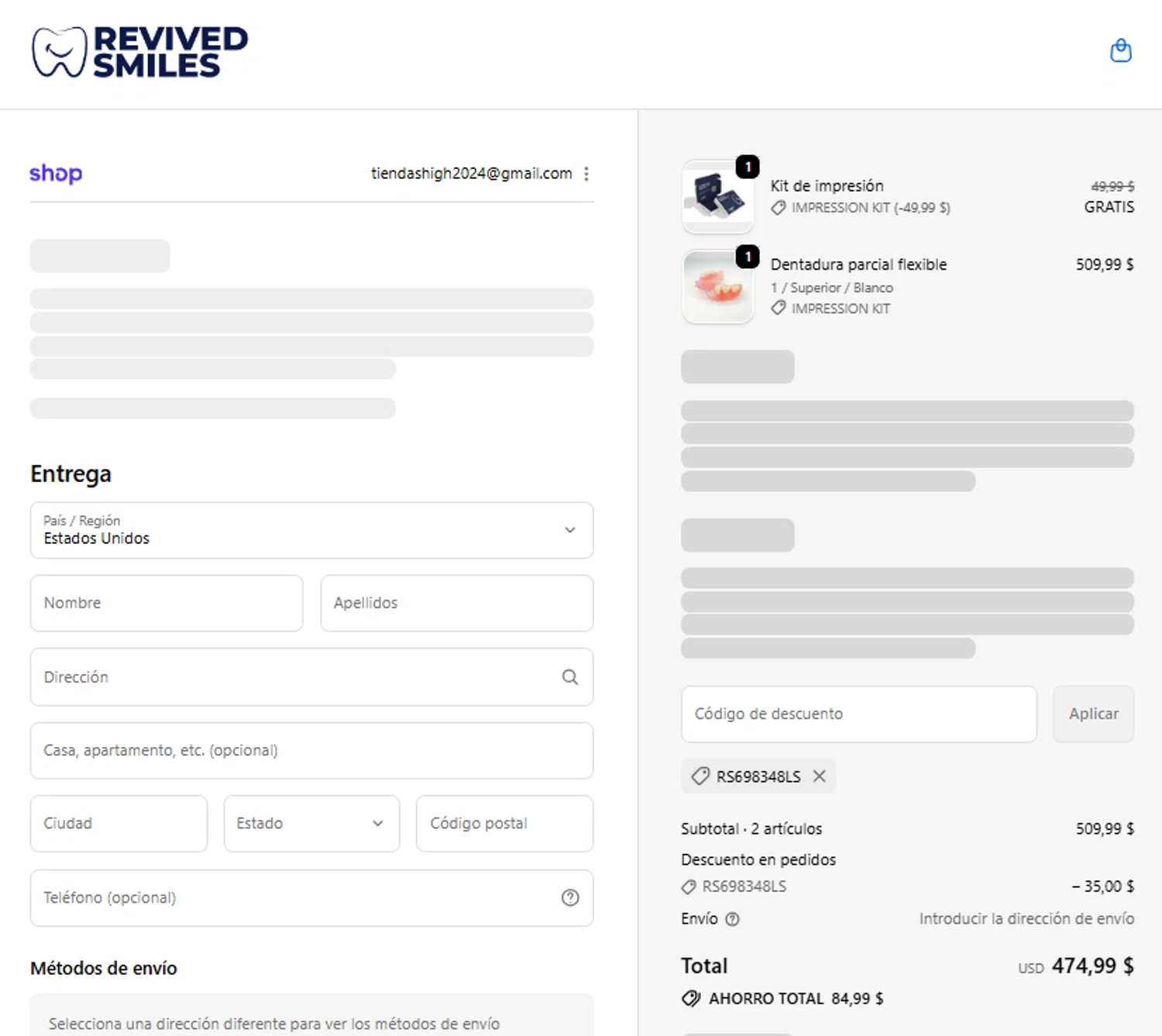Image resolution: width=1162 pixels, height=1036 pixels.
Task: Click the Aplicar button
Action: point(1093,714)
